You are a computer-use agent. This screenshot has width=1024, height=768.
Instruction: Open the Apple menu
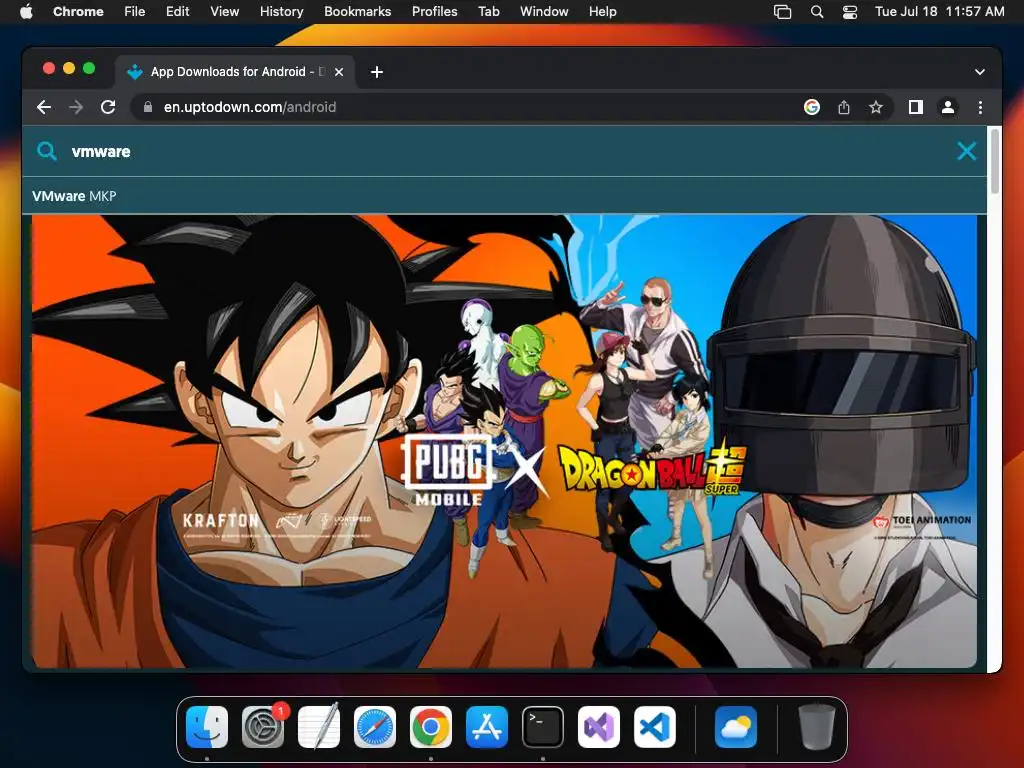(x=26, y=12)
